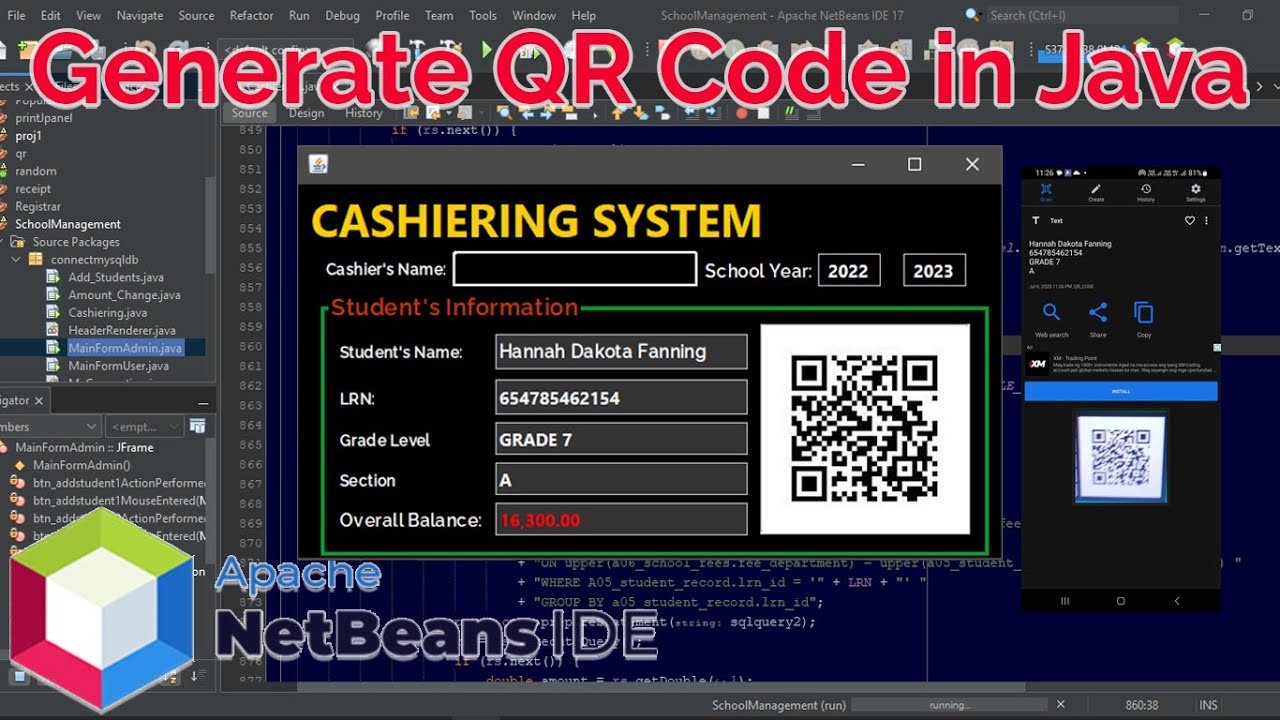Go to previous search occurrence icon
The height and width of the screenshot is (720, 1280).
click(528, 112)
